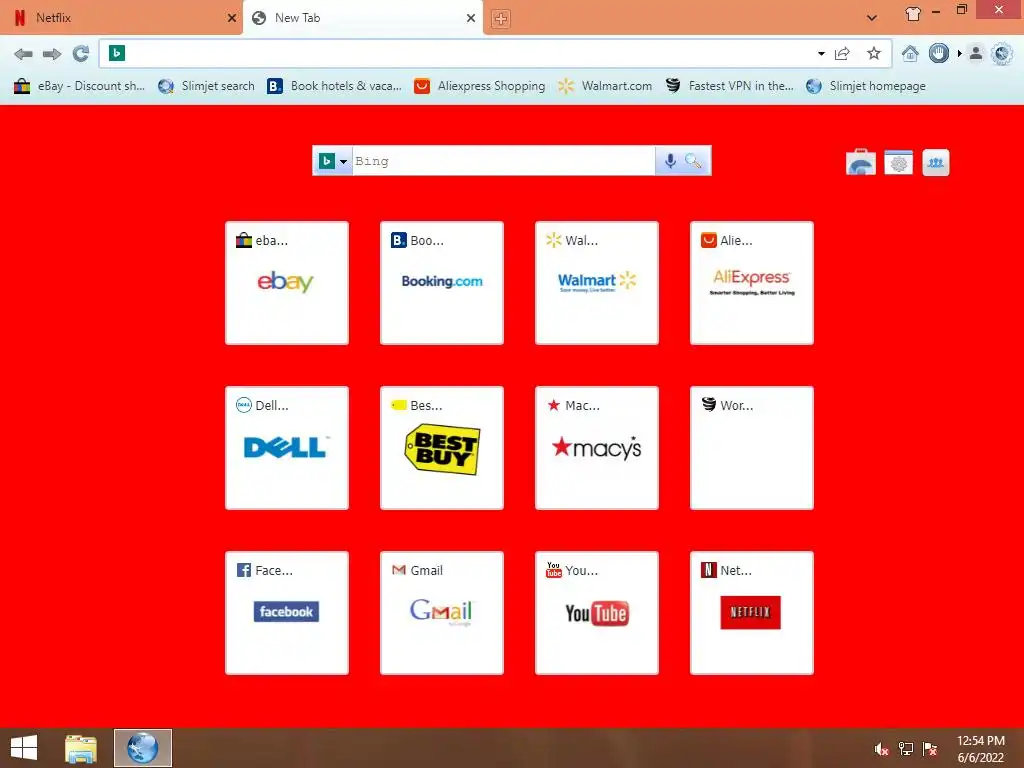
Task: Select the New Tab tab
Action: (x=362, y=18)
